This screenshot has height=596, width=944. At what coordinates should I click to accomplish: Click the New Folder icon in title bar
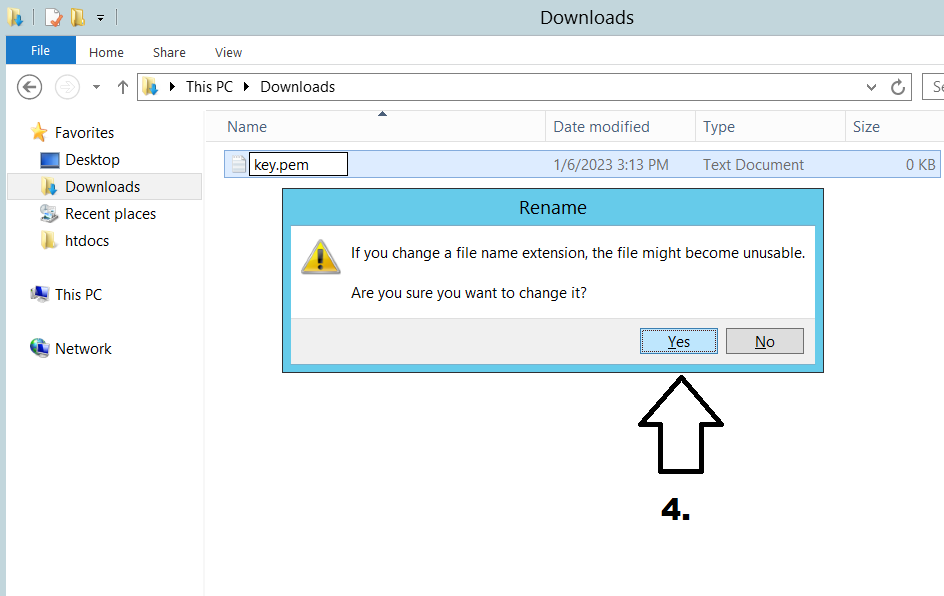[78, 17]
